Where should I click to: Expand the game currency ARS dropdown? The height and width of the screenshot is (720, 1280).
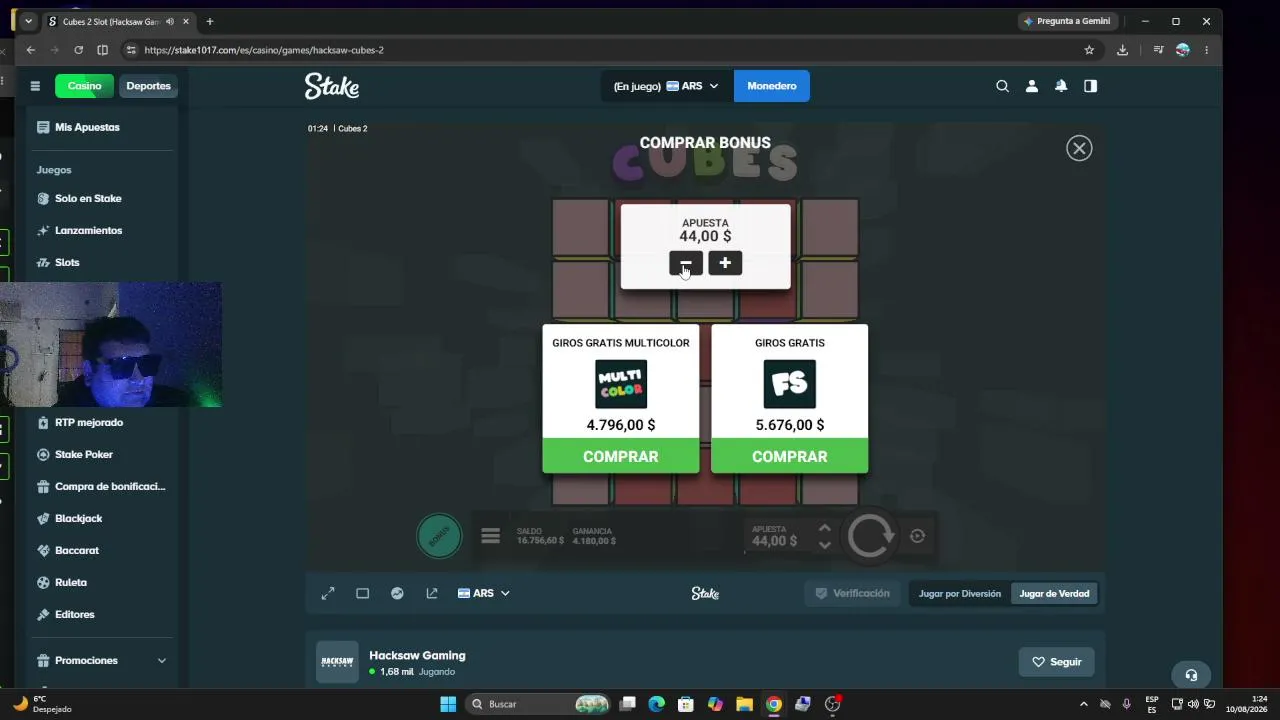pyautogui.click(x=484, y=593)
